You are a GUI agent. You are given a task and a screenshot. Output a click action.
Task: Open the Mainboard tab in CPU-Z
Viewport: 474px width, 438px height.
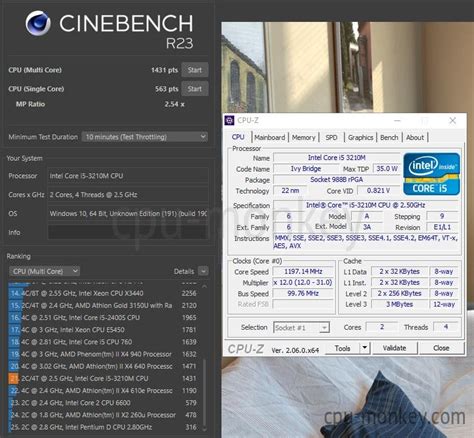269,137
